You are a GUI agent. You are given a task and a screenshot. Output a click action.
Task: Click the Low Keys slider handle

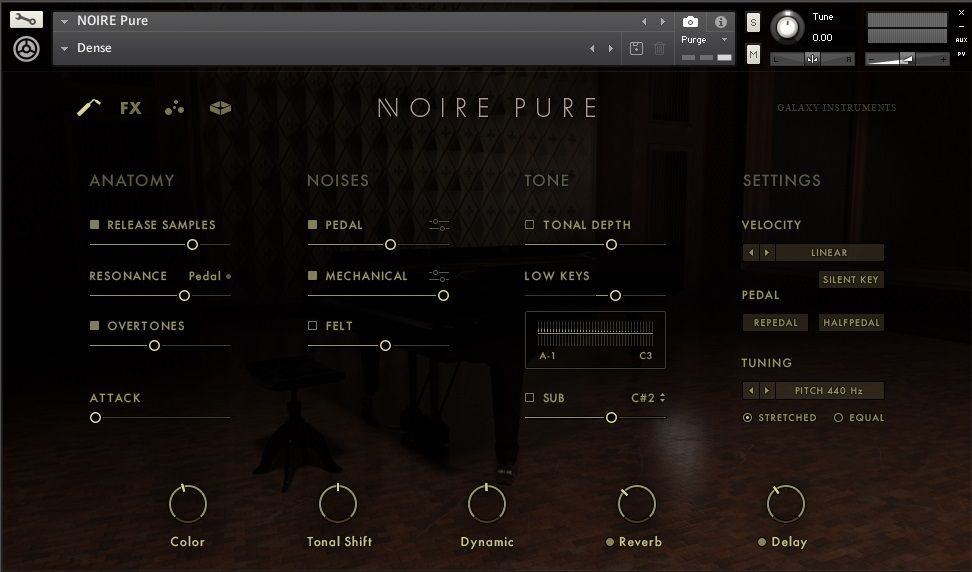point(615,296)
